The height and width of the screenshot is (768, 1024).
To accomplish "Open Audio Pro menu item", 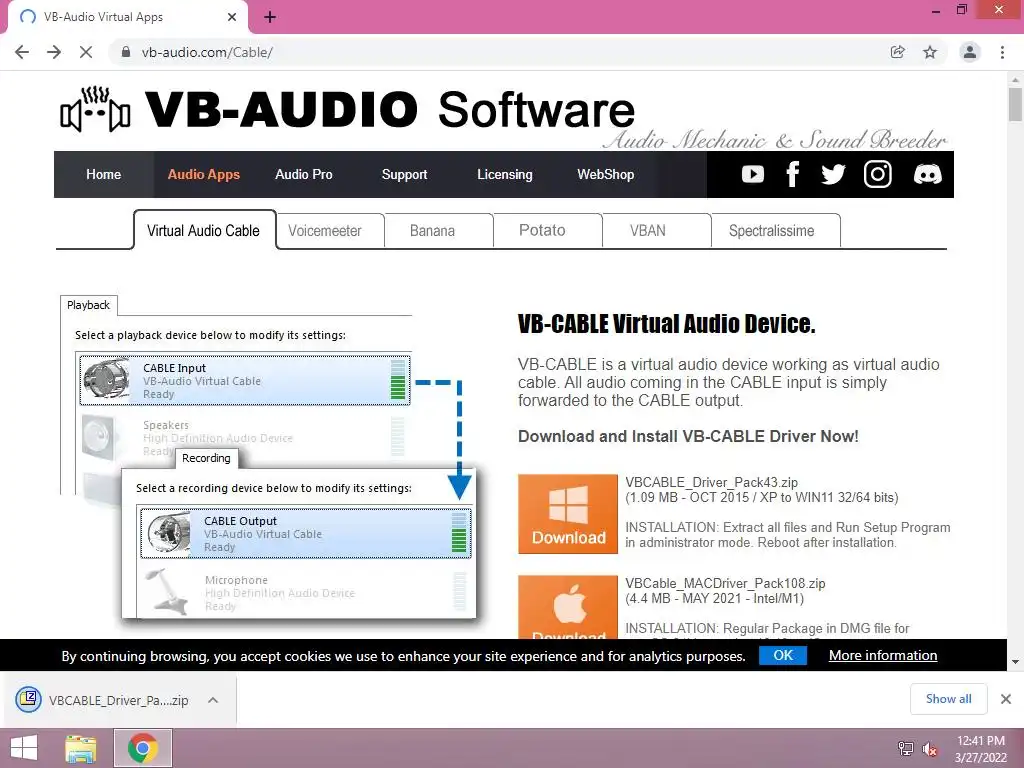I will [304, 174].
